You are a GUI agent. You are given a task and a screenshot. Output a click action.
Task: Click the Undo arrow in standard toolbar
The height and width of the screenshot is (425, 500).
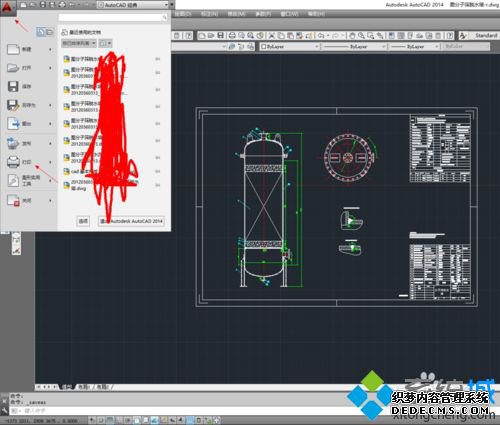[321, 36]
